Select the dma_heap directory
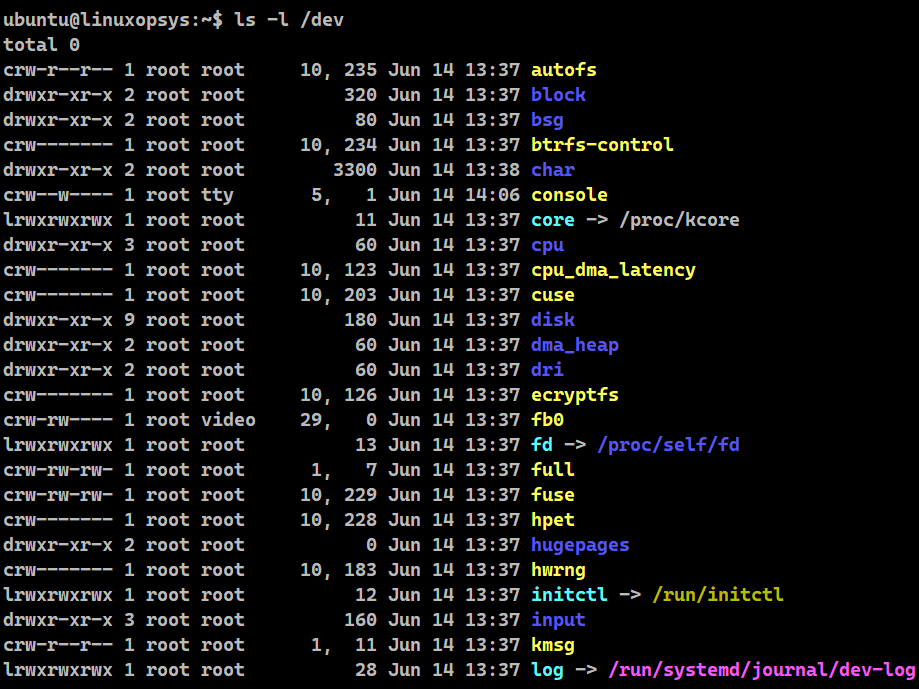The height and width of the screenshot is (689, 919). click(x=574, y=344)
